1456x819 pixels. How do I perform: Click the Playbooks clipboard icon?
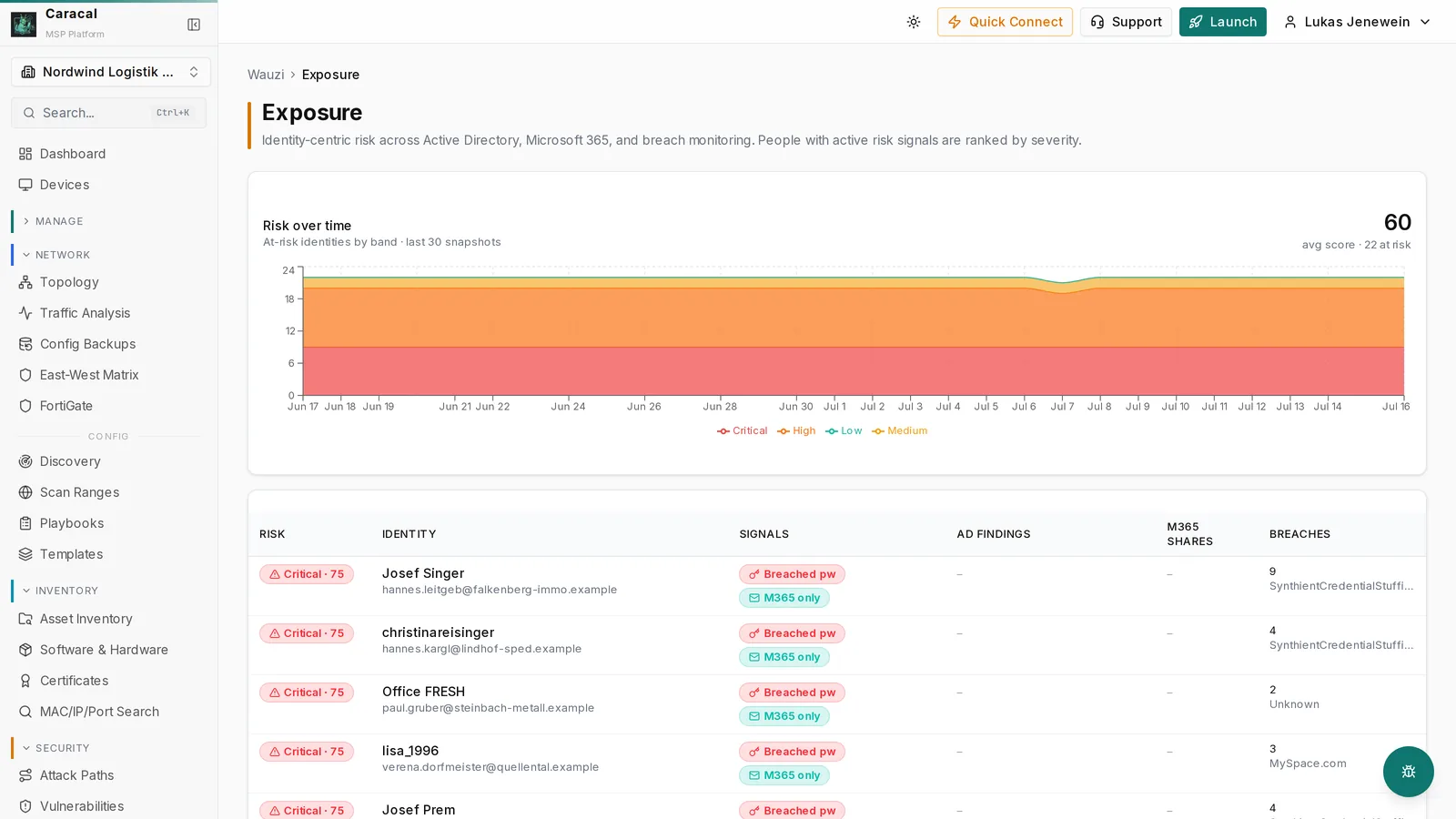tap(25, 523)
